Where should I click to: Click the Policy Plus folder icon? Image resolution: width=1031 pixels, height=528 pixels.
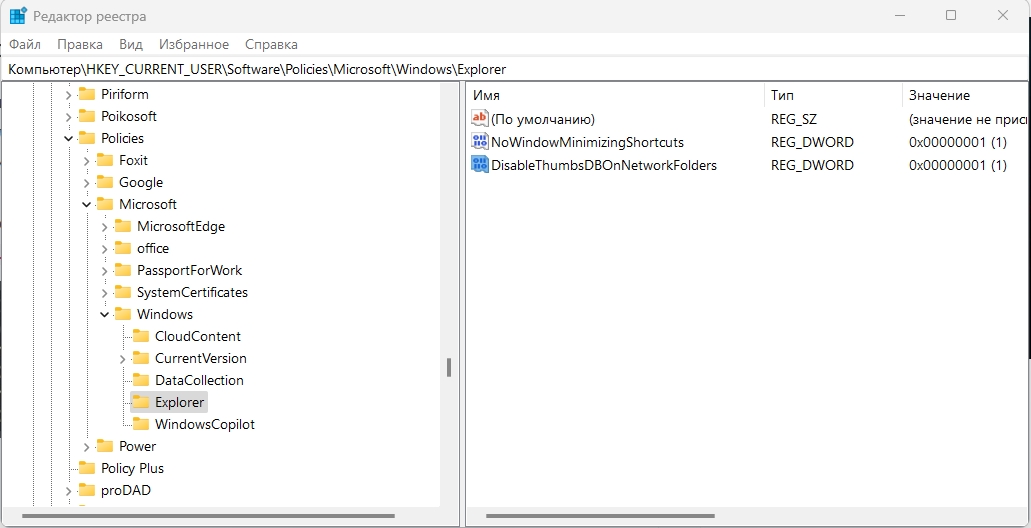coord(87,468)
